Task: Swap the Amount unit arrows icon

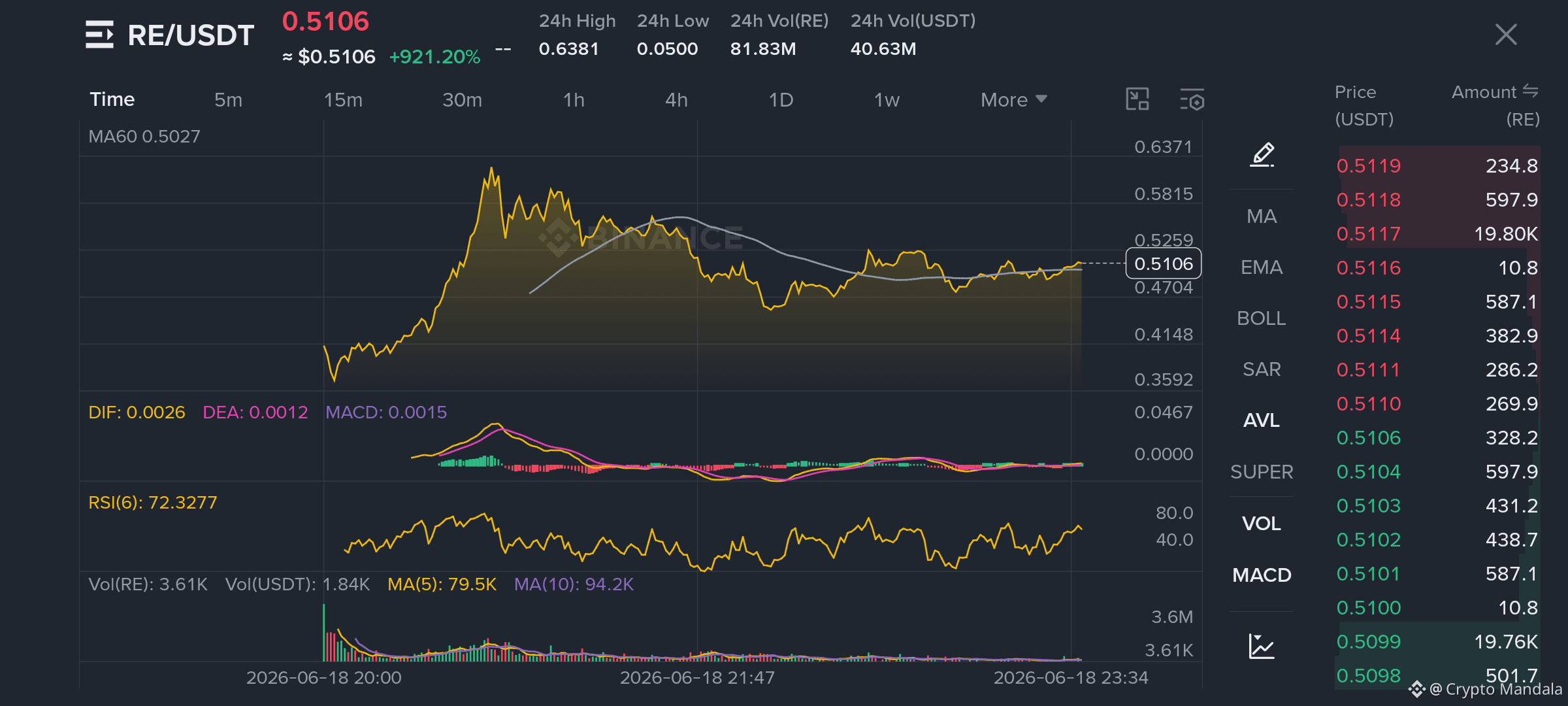Action: [1531, 91]
